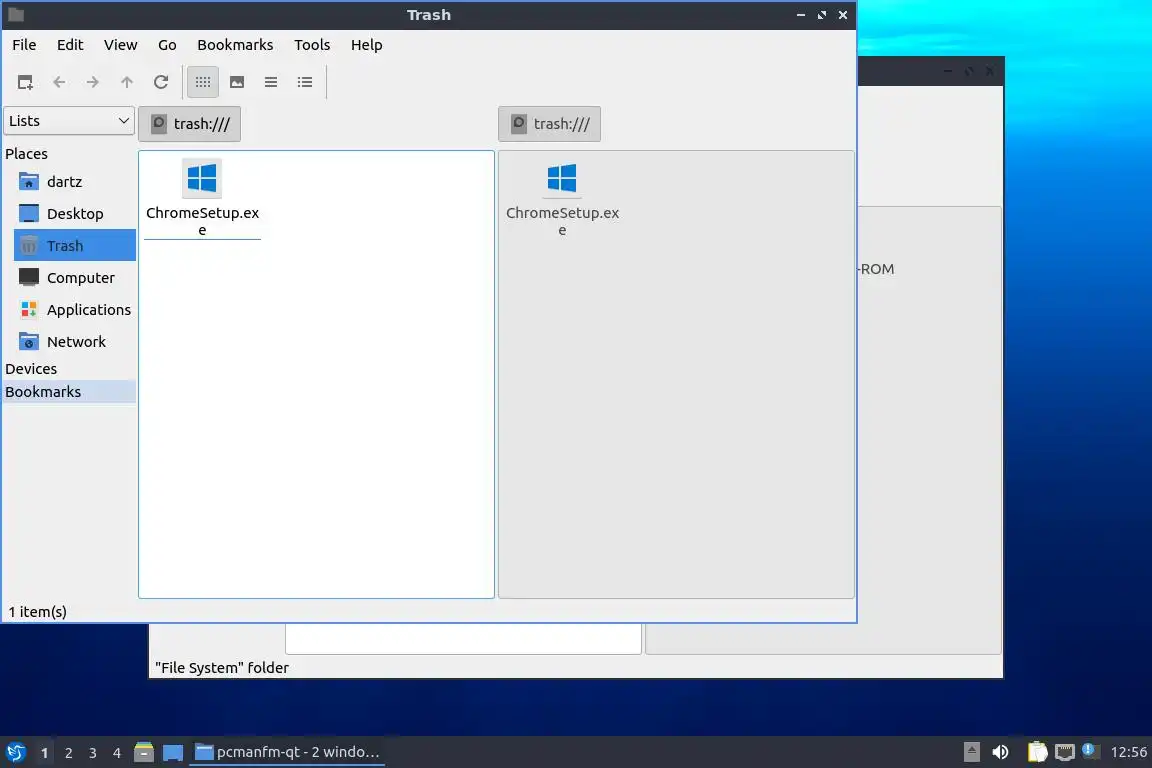Screen dimensions: 1152x768
Task: Open the Go menu
Action: (167, 45)
